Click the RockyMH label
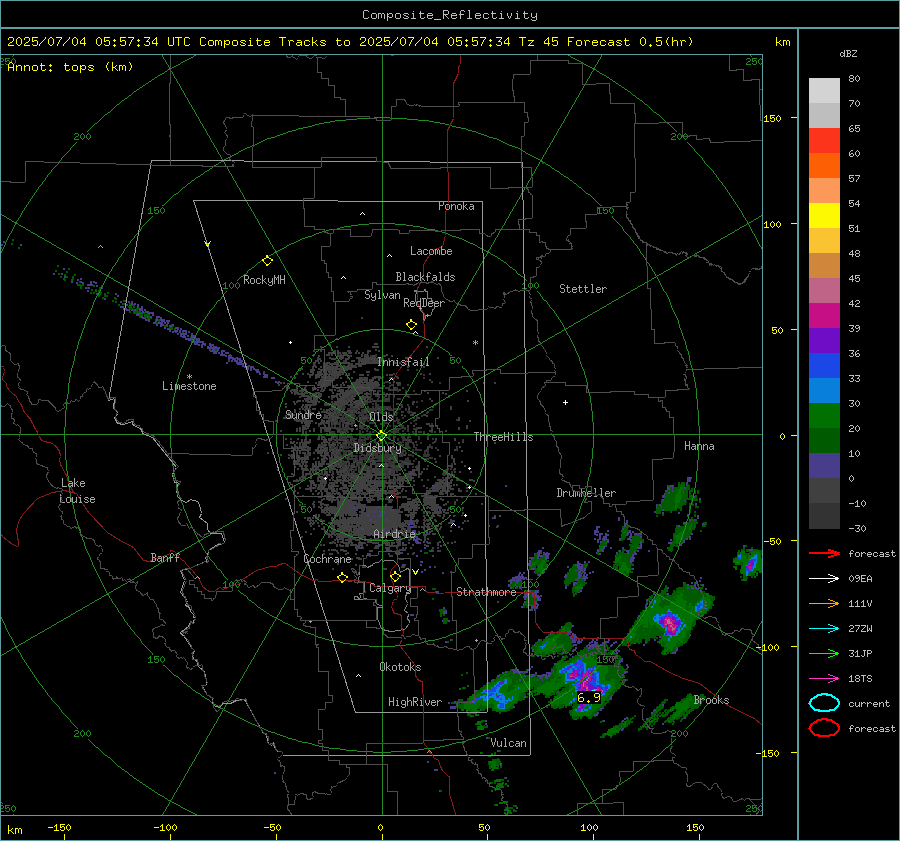900x841 pixels. 264,280
